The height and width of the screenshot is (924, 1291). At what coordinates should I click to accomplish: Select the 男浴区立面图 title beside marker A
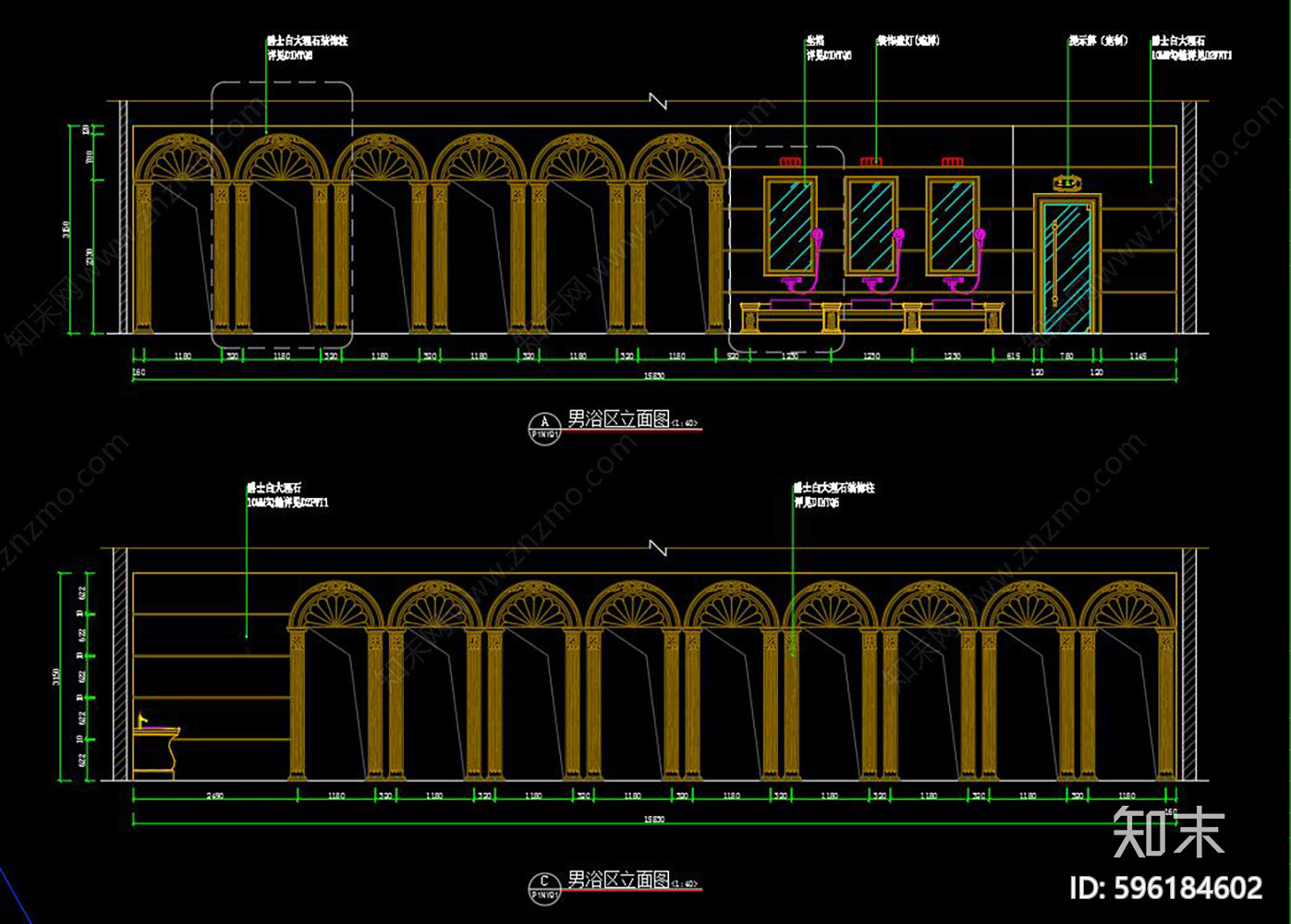pos(618,419)
